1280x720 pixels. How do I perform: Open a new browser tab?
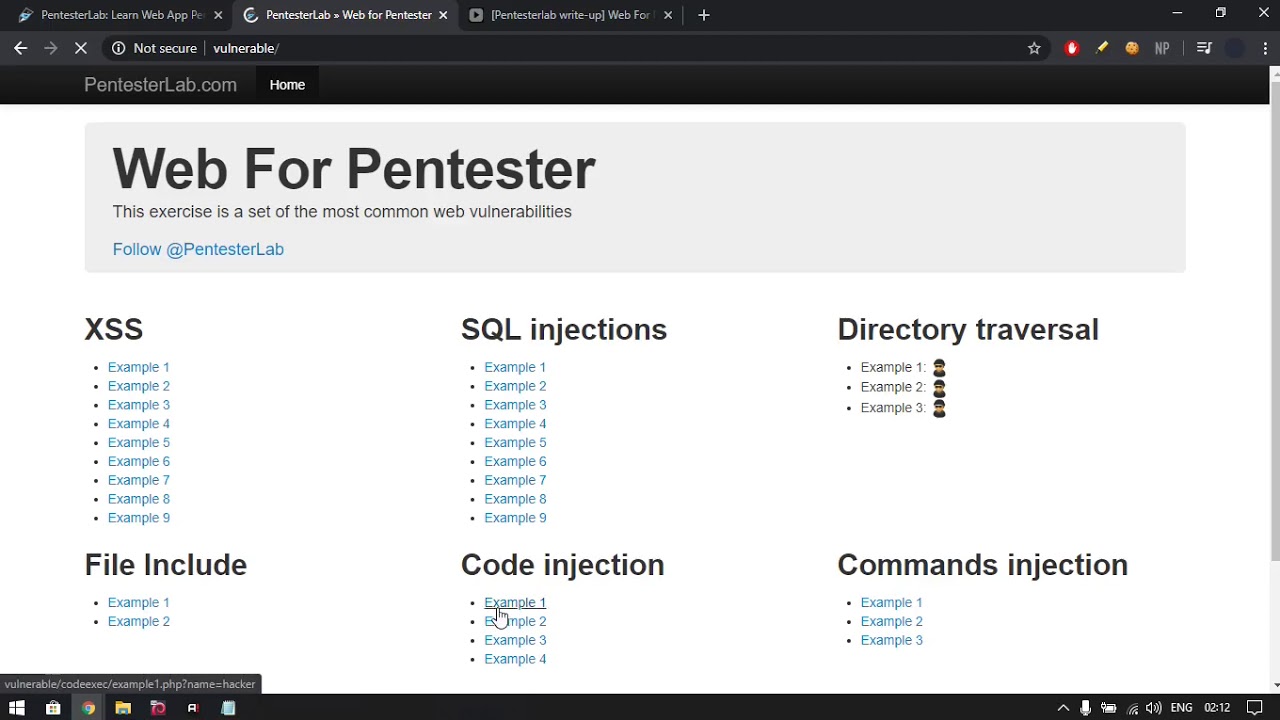point(704,15)
